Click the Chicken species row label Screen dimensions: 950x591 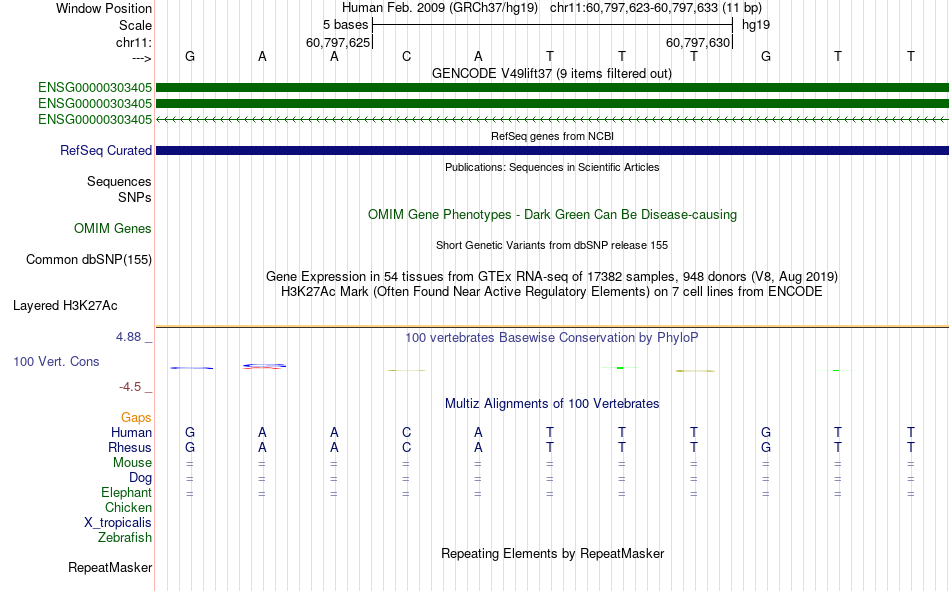128,507
